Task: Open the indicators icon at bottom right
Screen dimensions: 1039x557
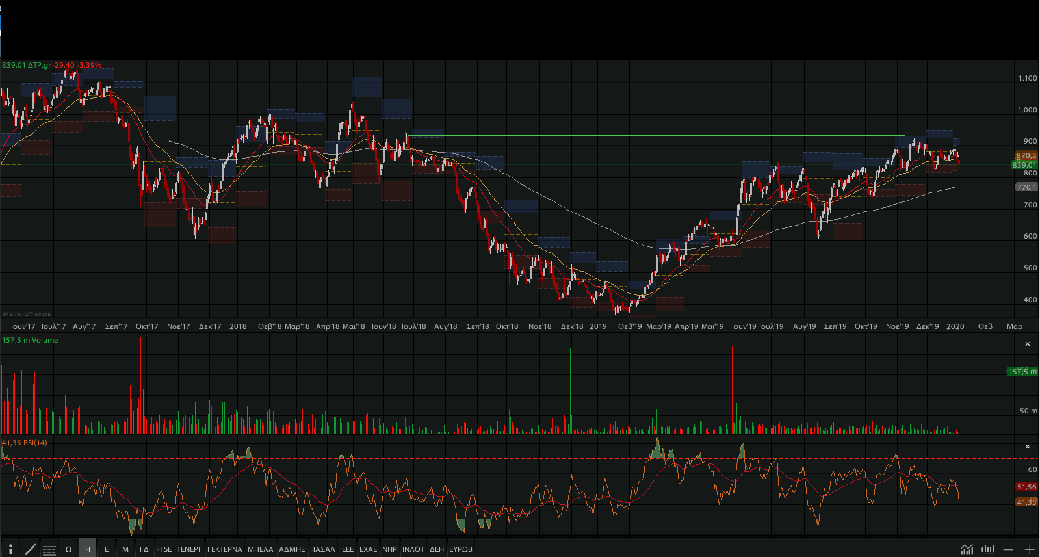Action: [966, 549]
